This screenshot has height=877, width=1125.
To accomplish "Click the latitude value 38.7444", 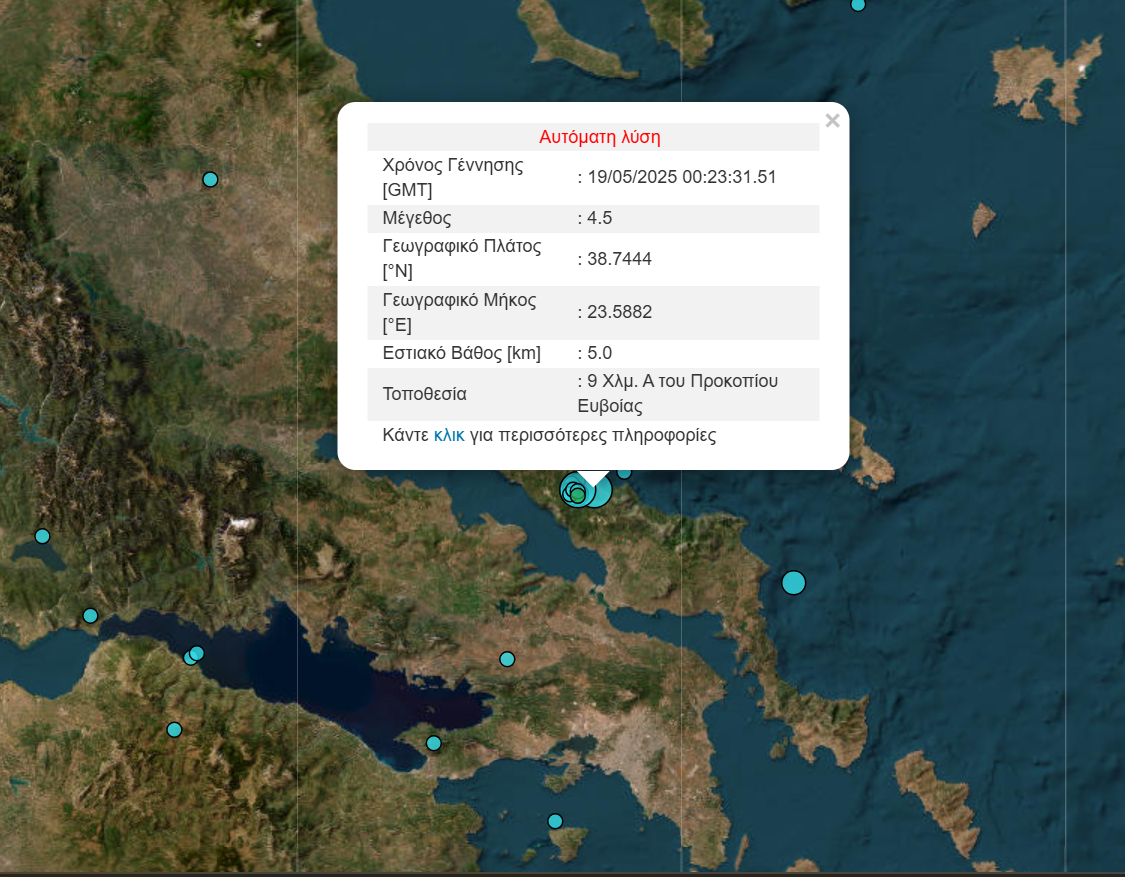I will click(x=619, y=259).
